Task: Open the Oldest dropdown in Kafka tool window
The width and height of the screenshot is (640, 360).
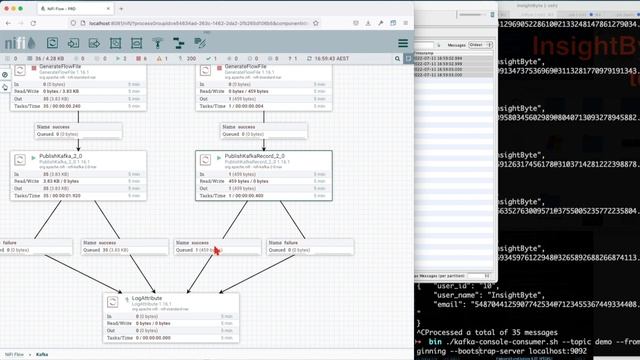Action: pyautogui.click(x=480, y=45)
